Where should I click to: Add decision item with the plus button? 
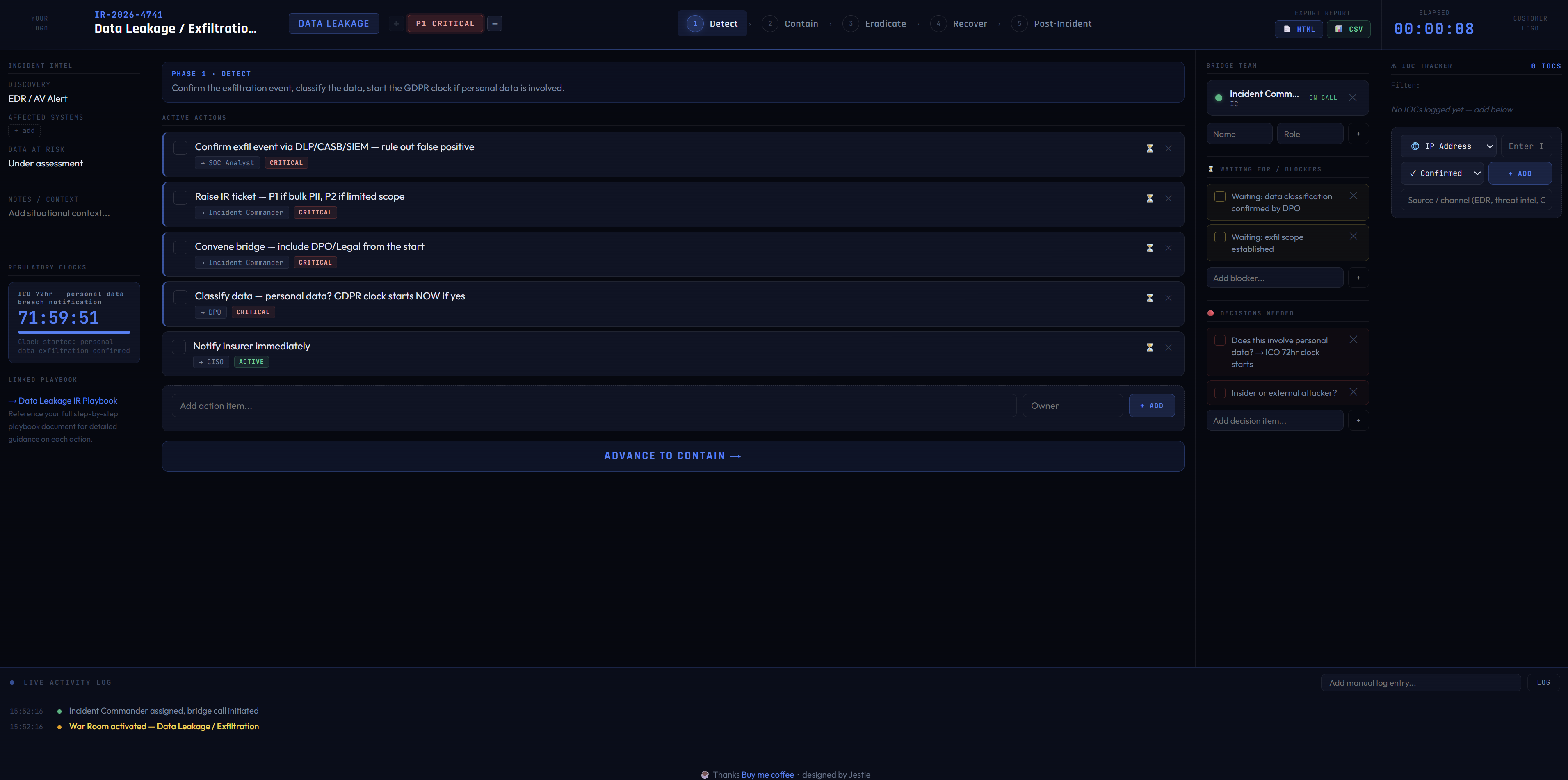tap(1358, 420)
